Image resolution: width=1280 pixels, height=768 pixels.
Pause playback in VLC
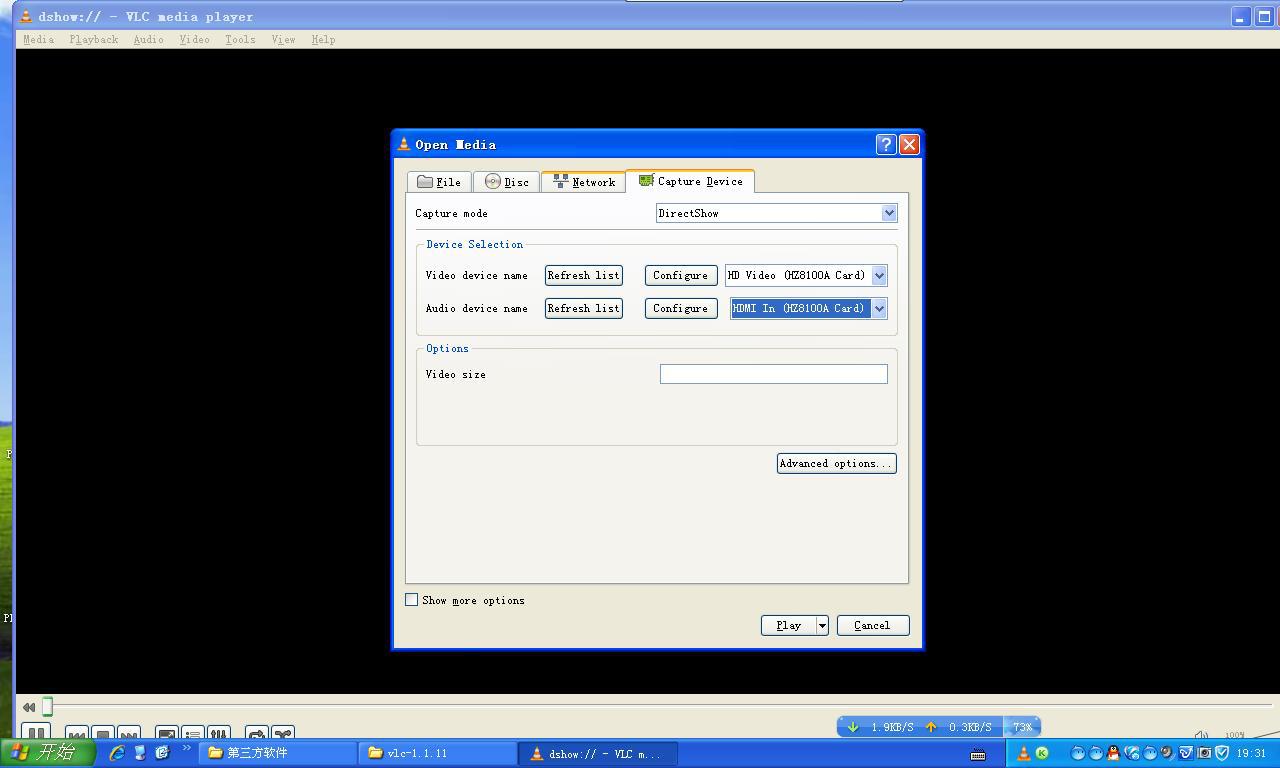[x=35, y=733]
